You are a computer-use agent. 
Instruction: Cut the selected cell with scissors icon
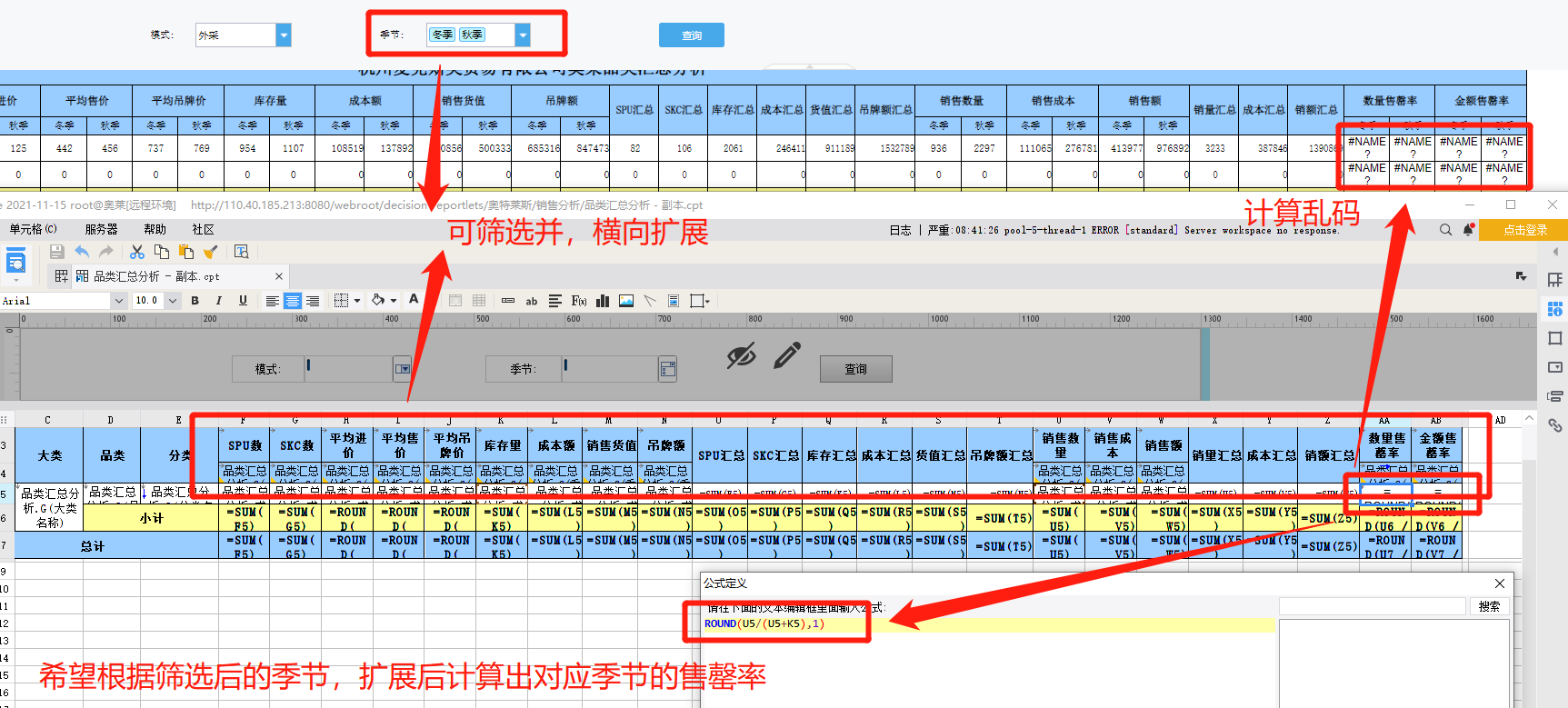pyautogui.click(x=137, y=252)
